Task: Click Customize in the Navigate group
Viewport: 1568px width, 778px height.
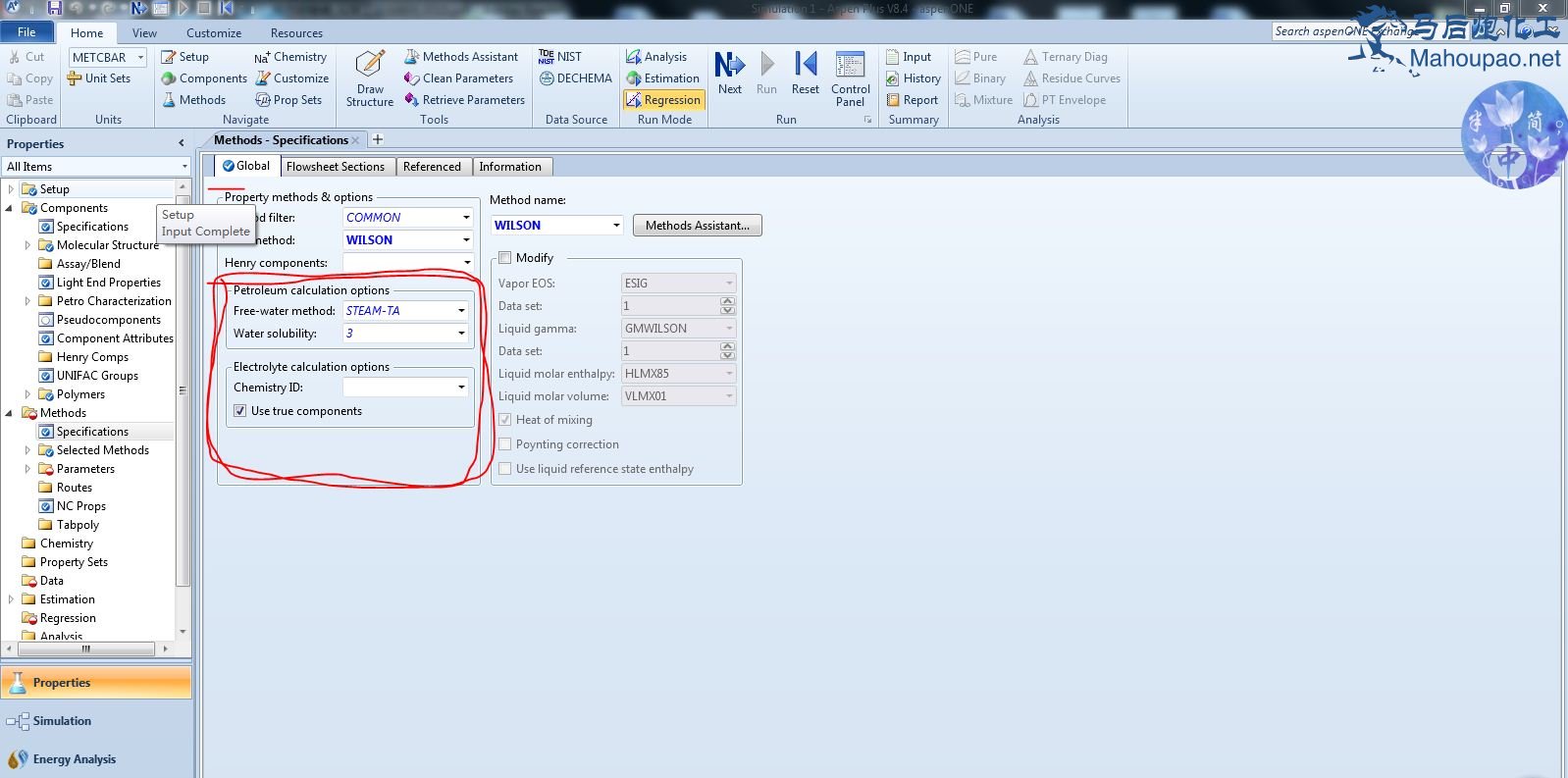Action: (x=292, y=78)
